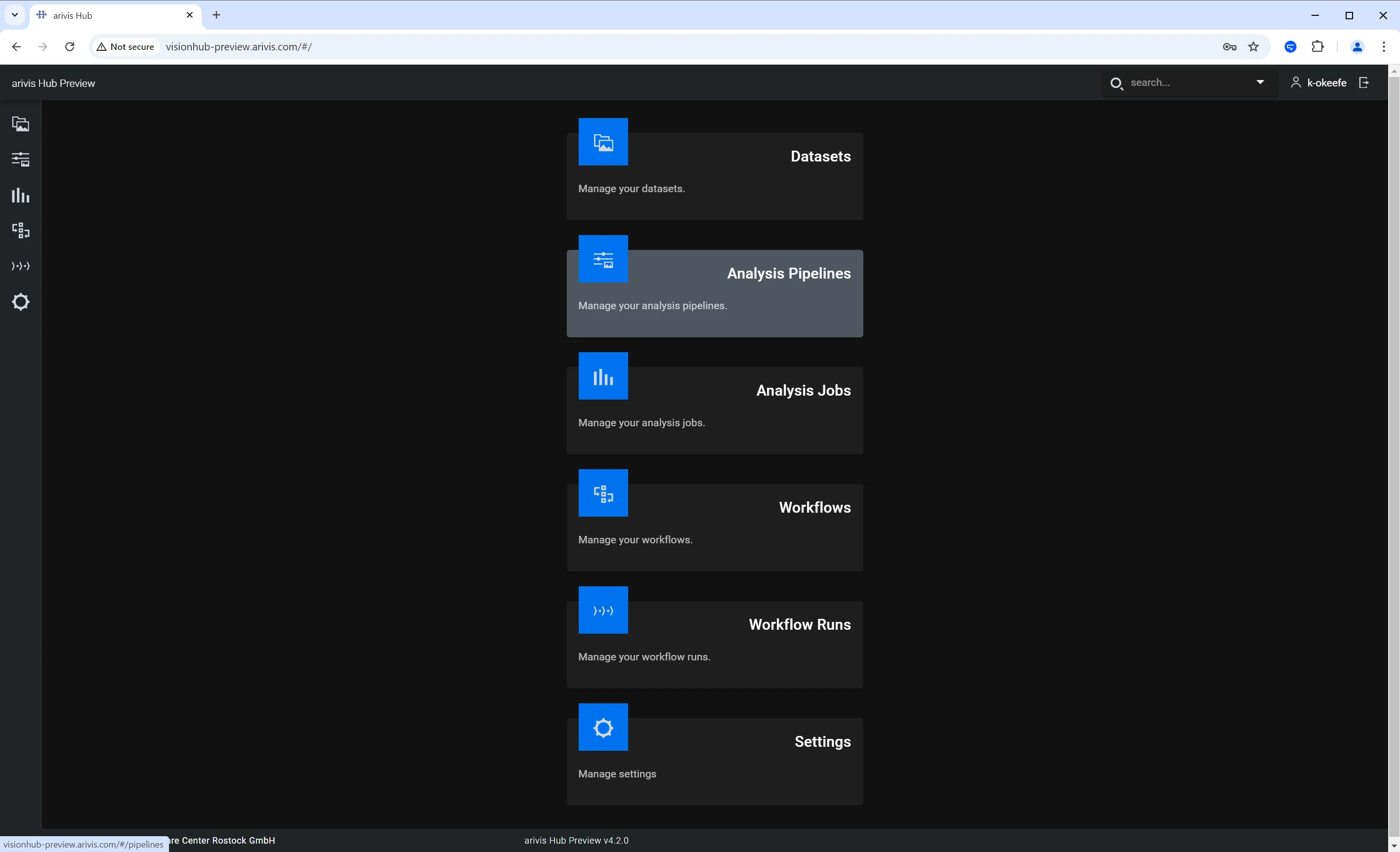Screen dimensions: 1400x852
Task: Click the blue Analysis Jobs card icon
Action: pyautogui.click(x=603, y=376)
